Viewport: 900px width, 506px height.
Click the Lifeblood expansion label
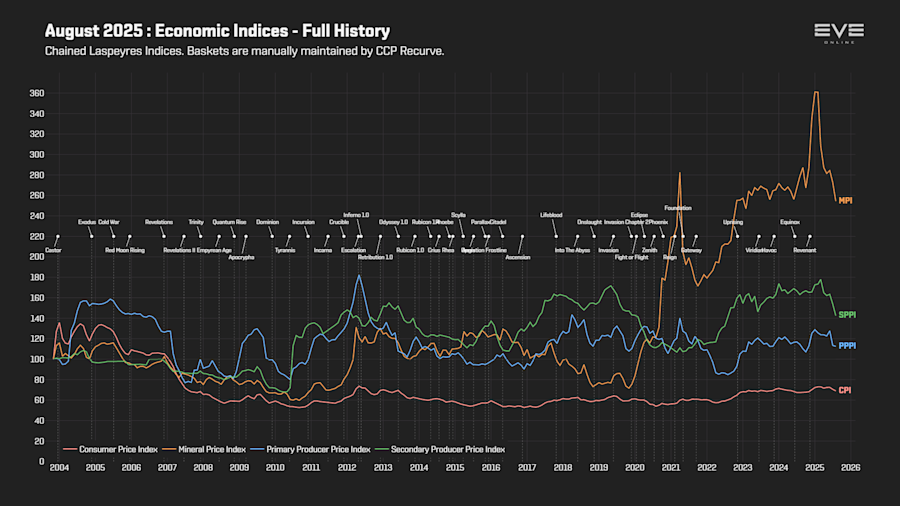coord(551,216)
